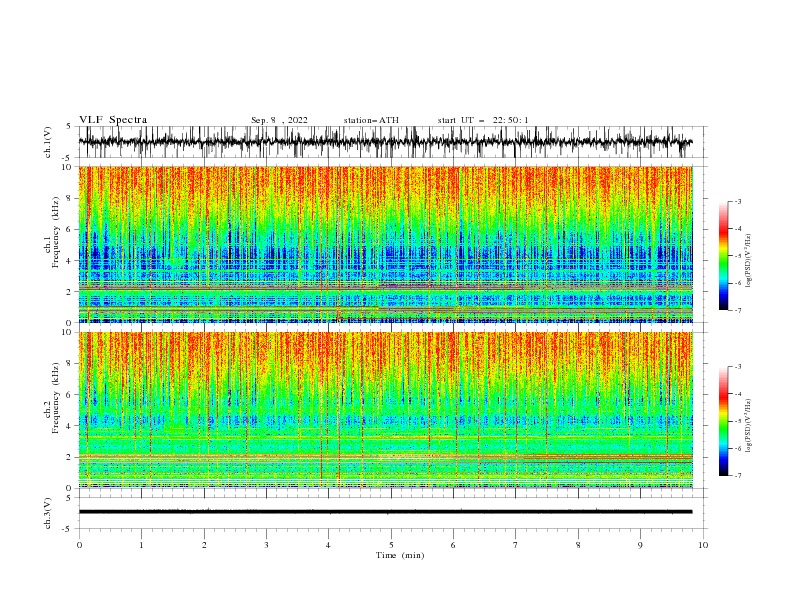Click the "start UT = 22:50: 1" text
Viewport: 792px width, 612px height.
coord(482,120)
